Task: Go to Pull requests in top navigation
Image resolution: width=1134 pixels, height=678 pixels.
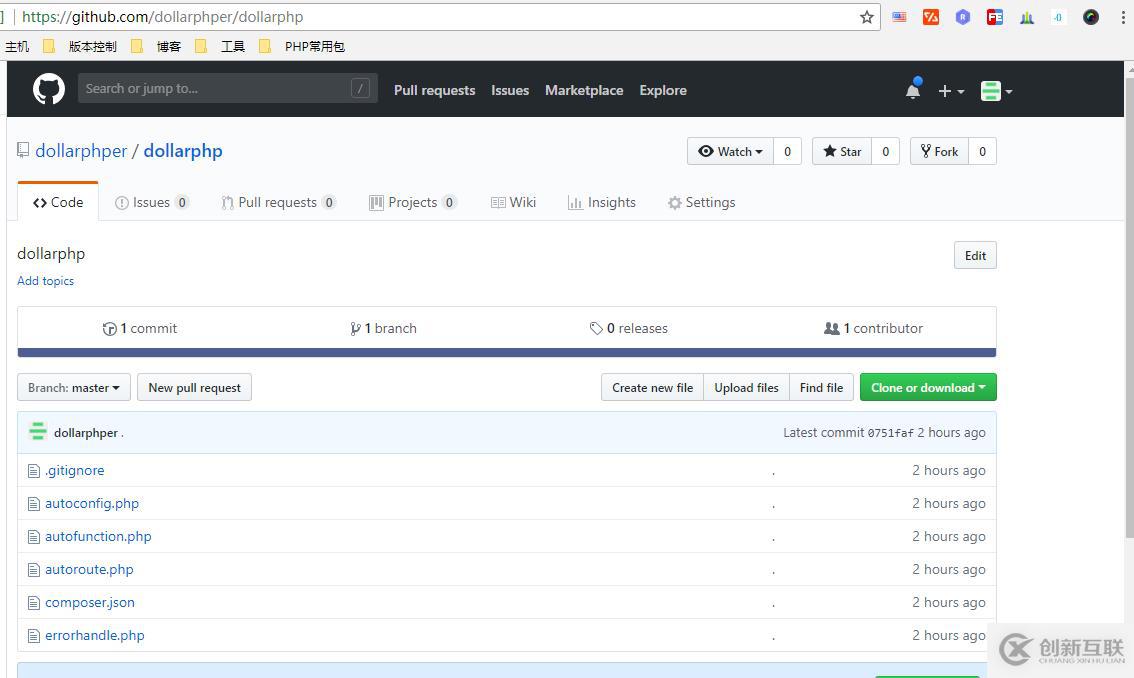Action: click(435, 90)
